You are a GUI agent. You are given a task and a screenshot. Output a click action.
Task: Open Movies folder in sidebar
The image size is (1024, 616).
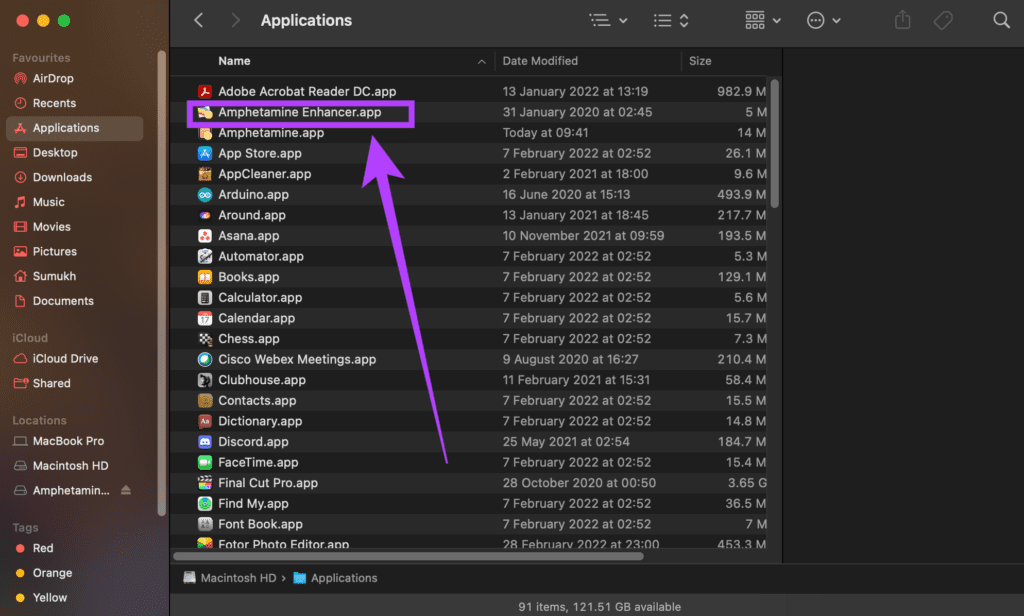74,227
